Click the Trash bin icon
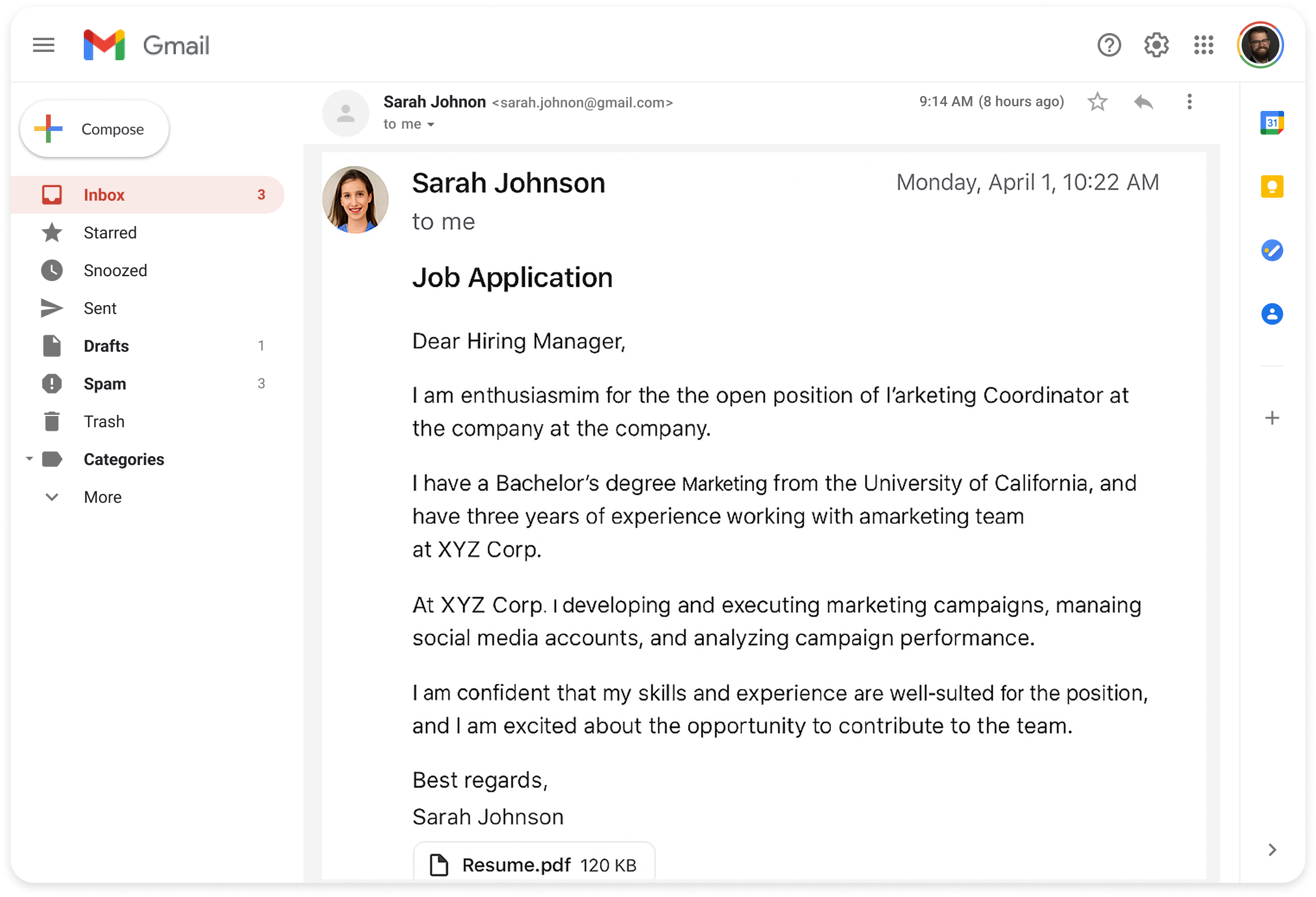Image resolution: width=1316 pixels, height=897 pixels. point(52,421)
